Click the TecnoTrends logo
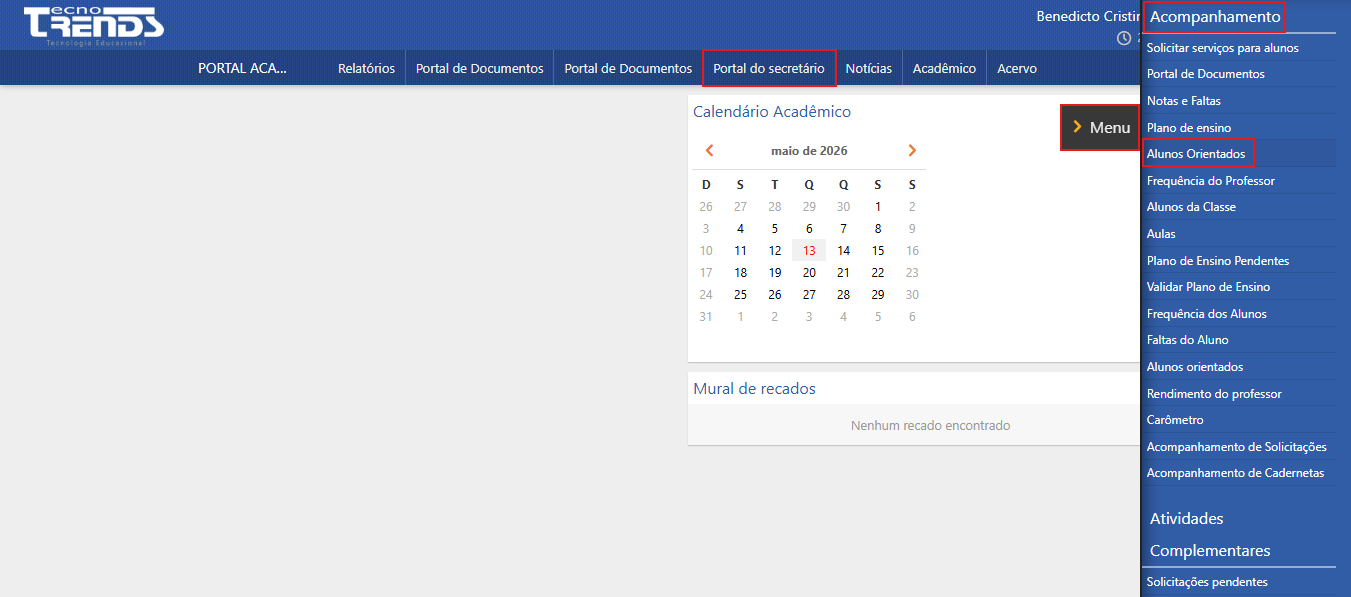 pyautogui.click(x=94, y=26)
